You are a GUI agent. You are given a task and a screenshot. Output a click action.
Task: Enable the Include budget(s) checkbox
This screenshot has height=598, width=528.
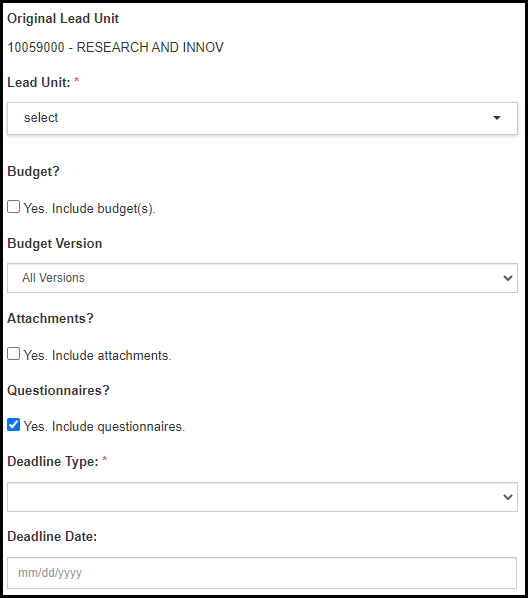pyautogui.click(x=14, y=207)
